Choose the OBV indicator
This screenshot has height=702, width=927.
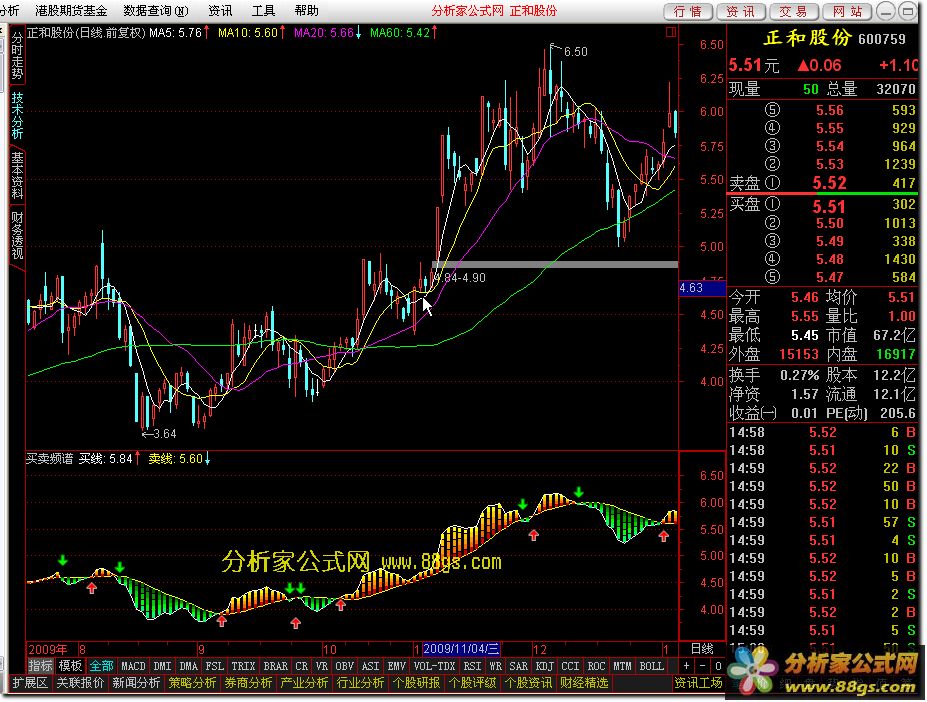click(344, 666)
